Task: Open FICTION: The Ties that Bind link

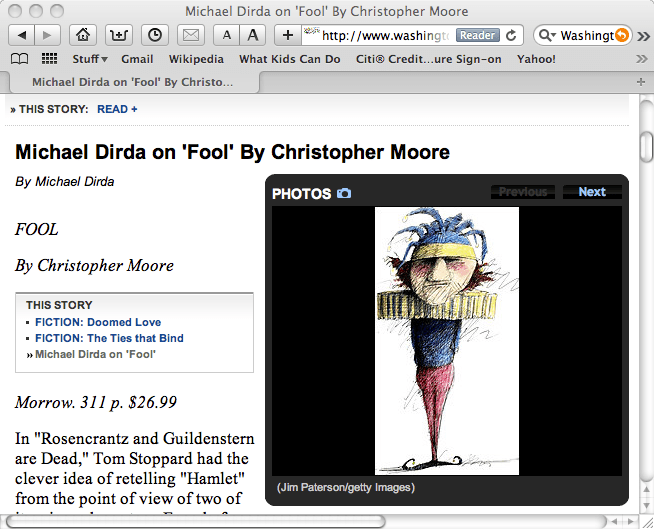Action: tap(109, 338)
